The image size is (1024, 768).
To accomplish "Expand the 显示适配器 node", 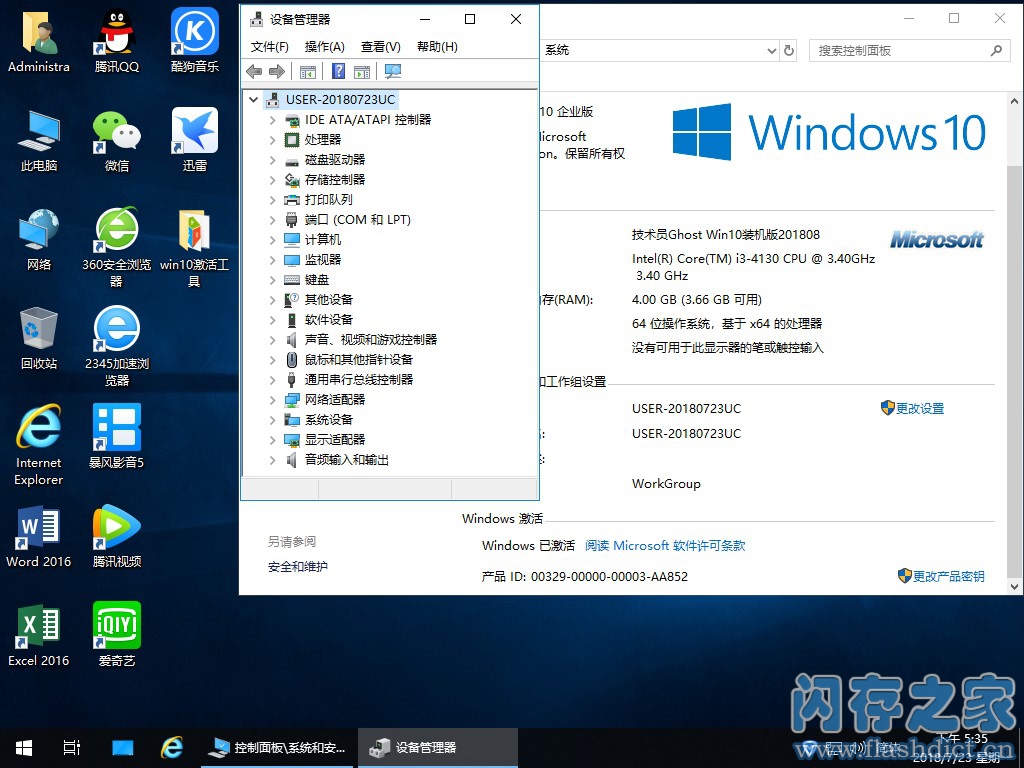I will (272, 440).
